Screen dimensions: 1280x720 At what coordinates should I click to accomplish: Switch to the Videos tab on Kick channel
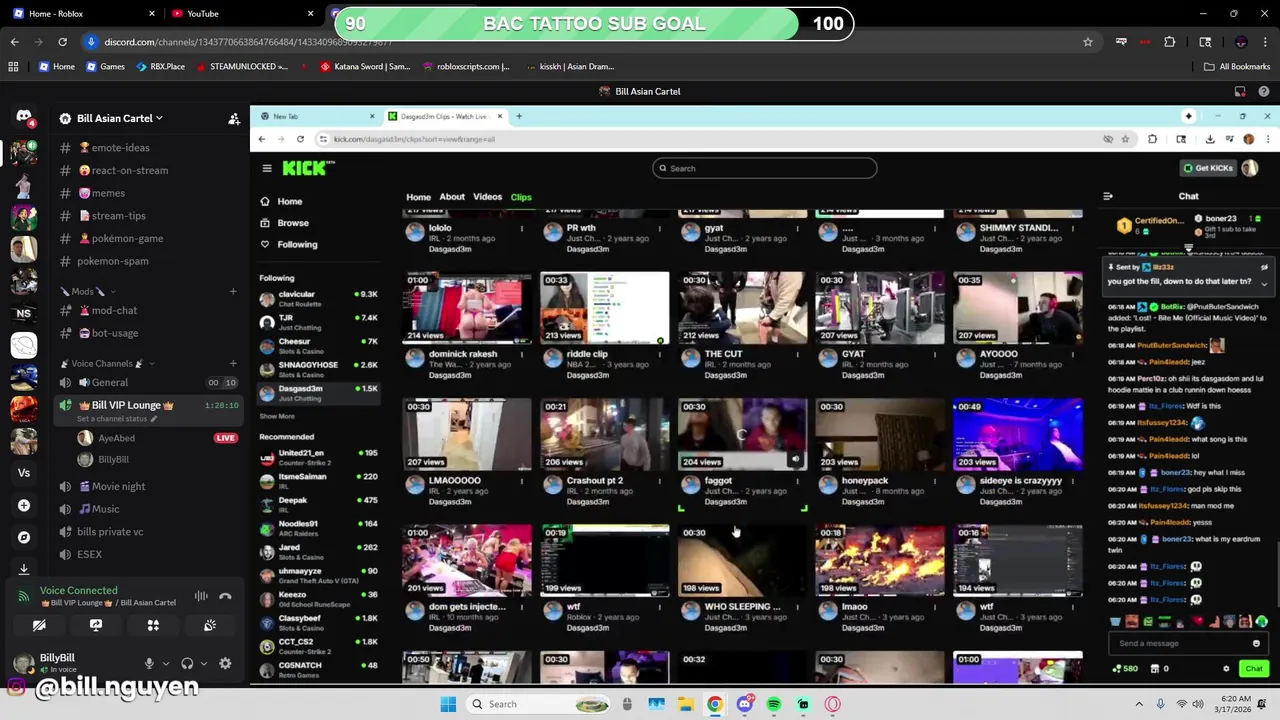coord(488,197)
